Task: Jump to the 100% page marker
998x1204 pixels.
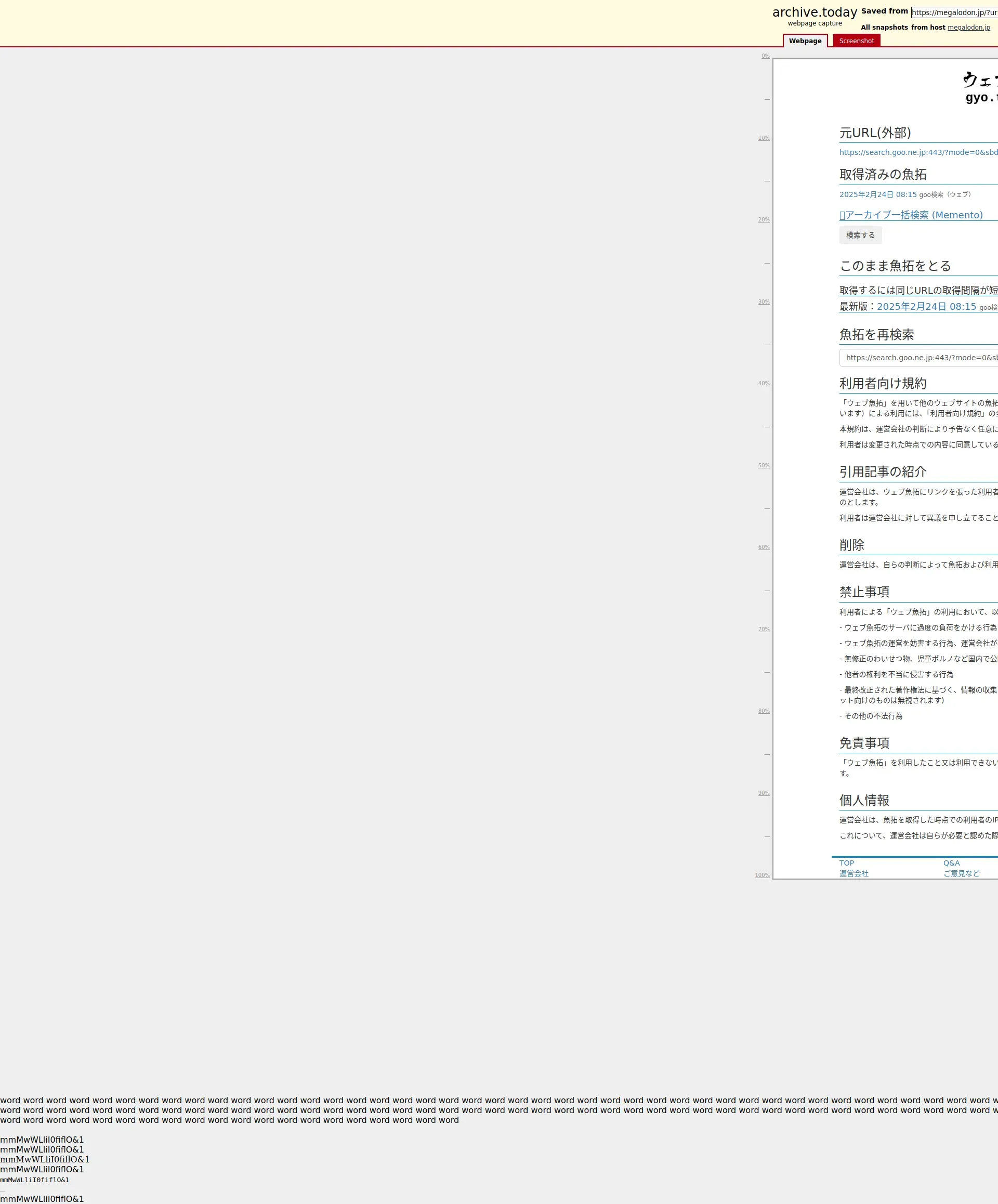Action: tap(762, 875)
